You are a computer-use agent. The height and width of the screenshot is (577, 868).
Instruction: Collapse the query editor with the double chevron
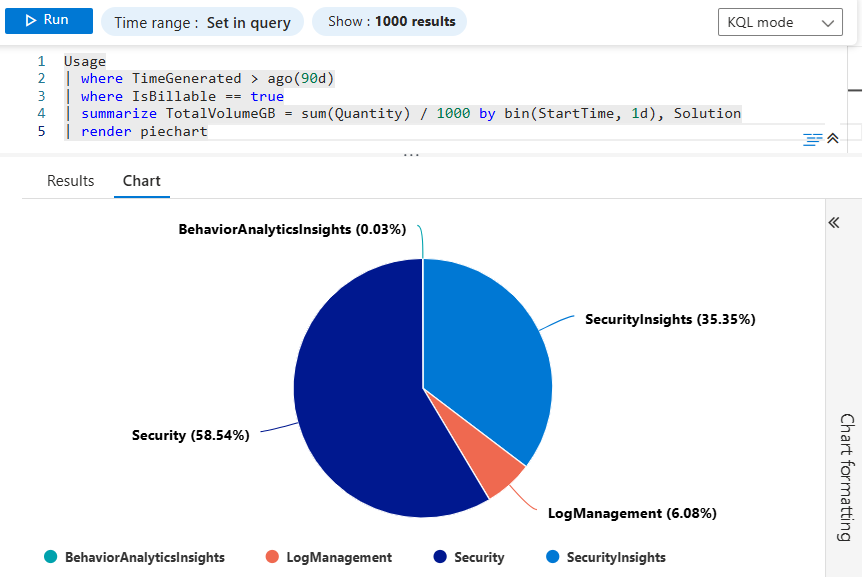(x=833, y=139)
